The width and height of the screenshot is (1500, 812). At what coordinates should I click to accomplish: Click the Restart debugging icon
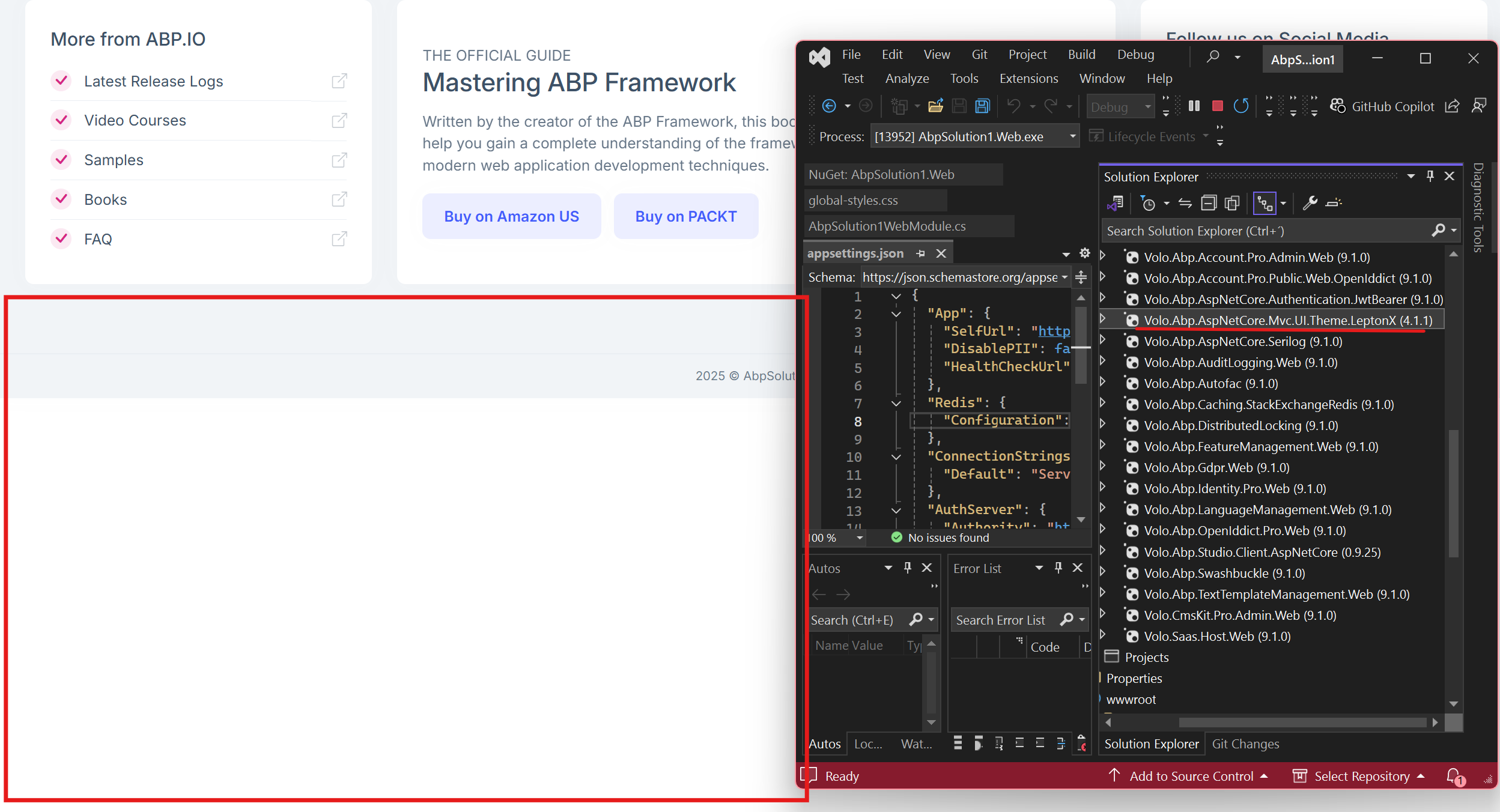(1241, 106)
